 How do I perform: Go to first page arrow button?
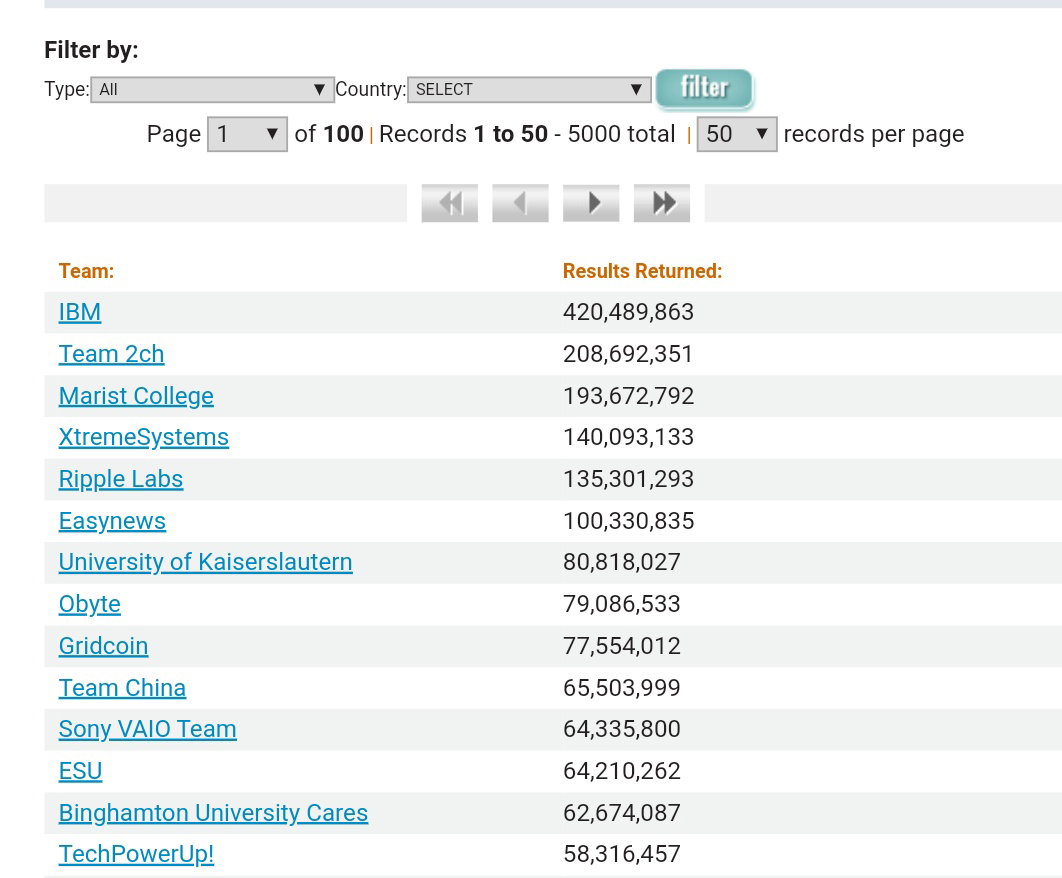(450, 203)
